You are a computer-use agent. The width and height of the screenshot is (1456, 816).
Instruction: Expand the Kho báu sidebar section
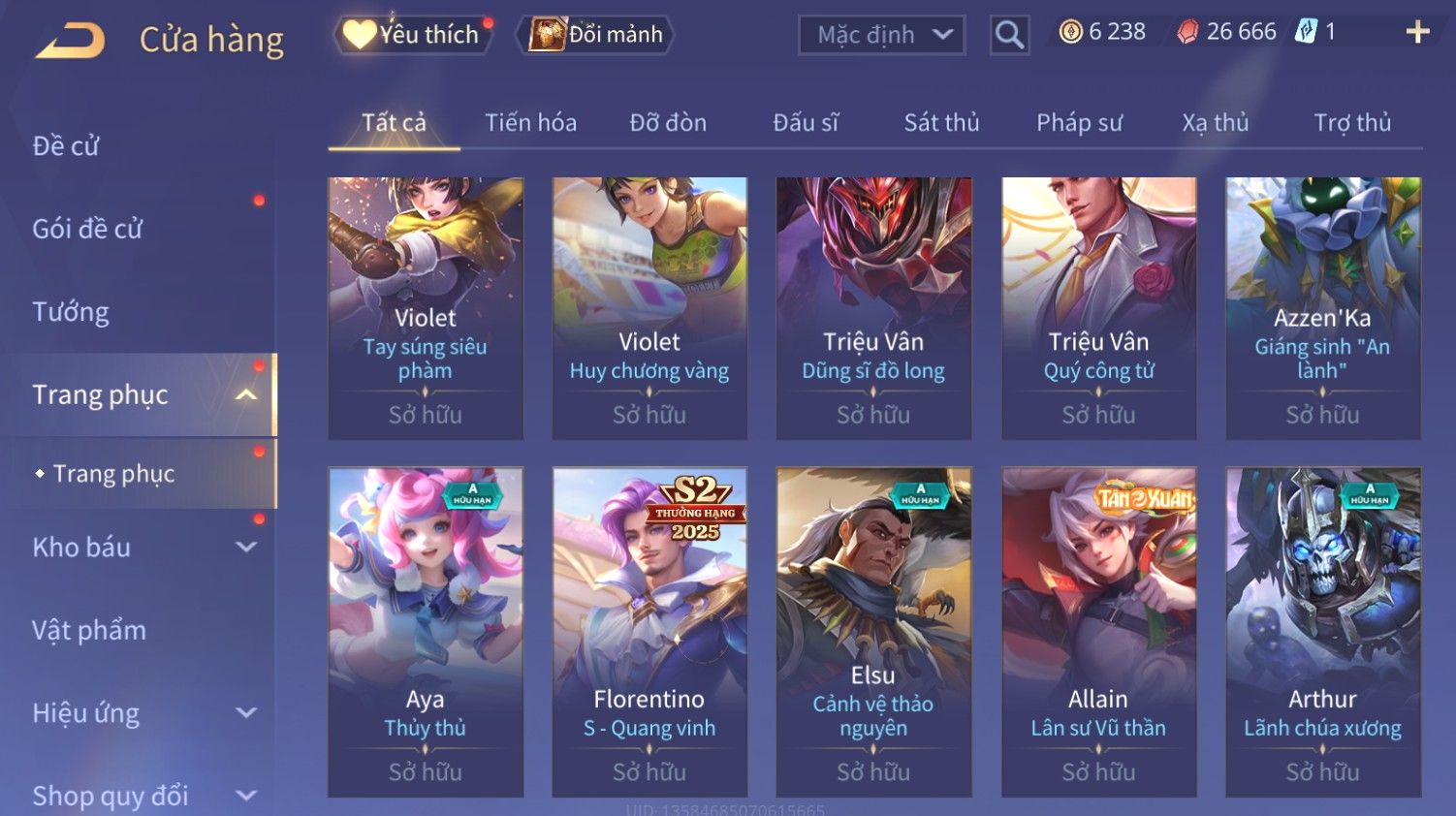246,547
